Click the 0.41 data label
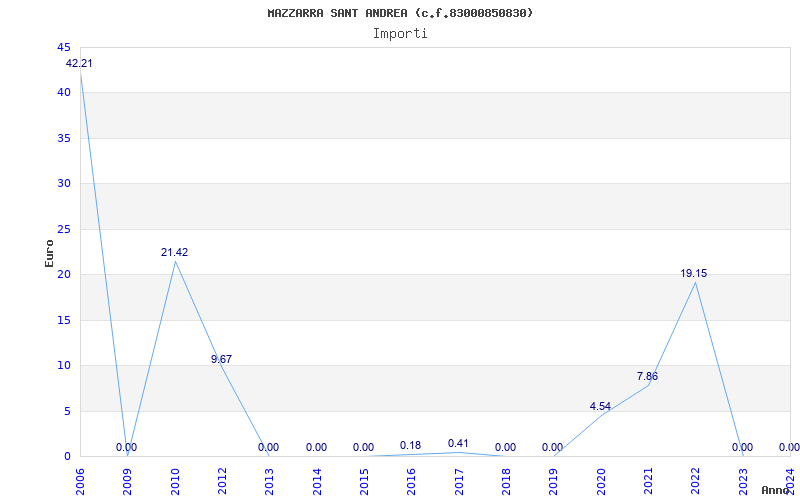Screen dimensions: 800x500 point(458,443)
